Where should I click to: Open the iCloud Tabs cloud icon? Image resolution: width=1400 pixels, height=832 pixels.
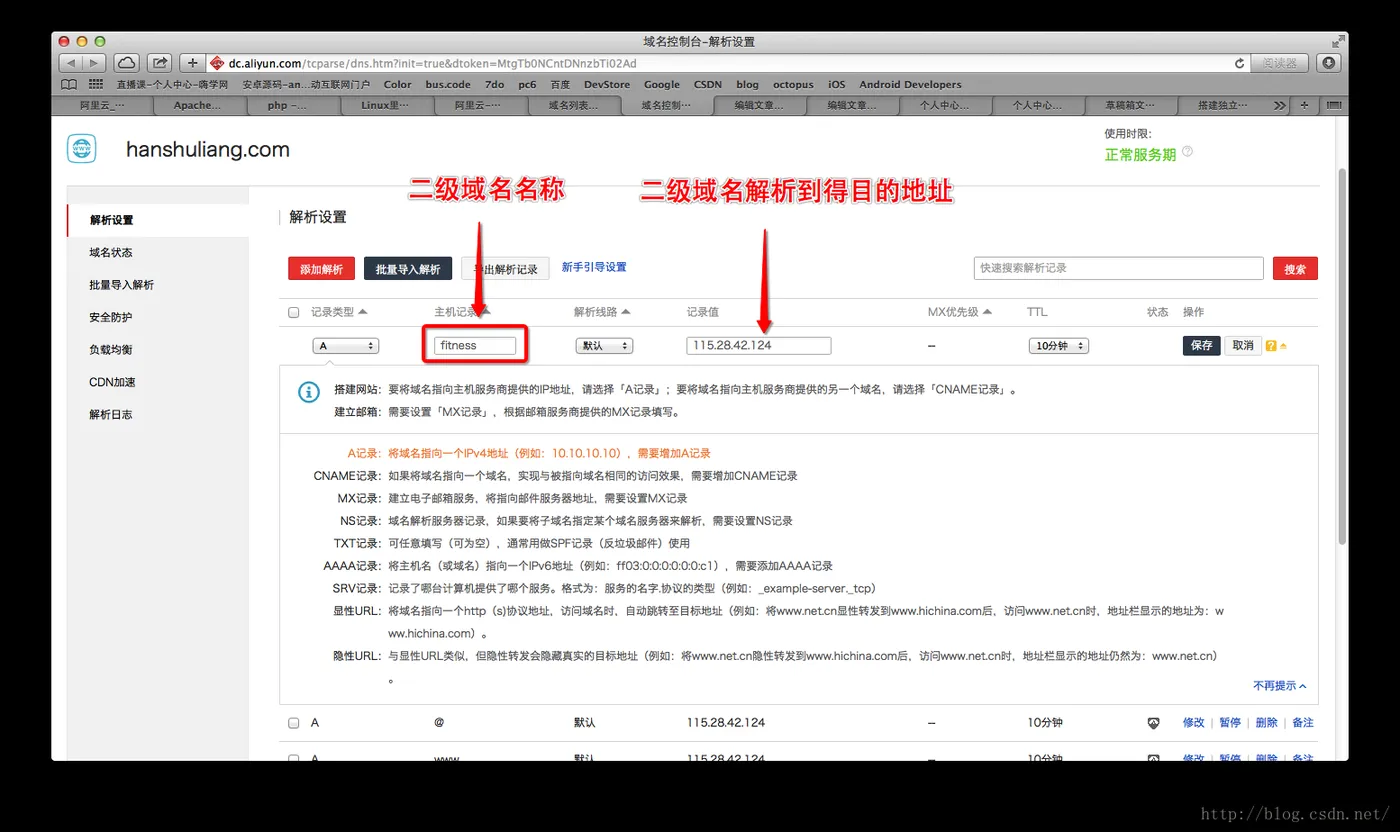tap(126, 62)
